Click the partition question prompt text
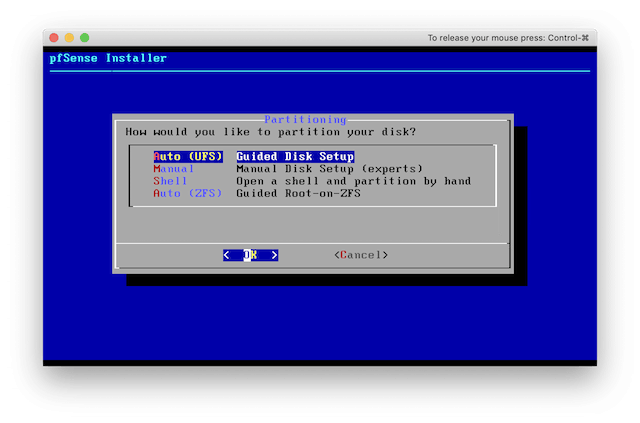Image resolution: width=640 pixels, height=423 pixels. point(271,132)
